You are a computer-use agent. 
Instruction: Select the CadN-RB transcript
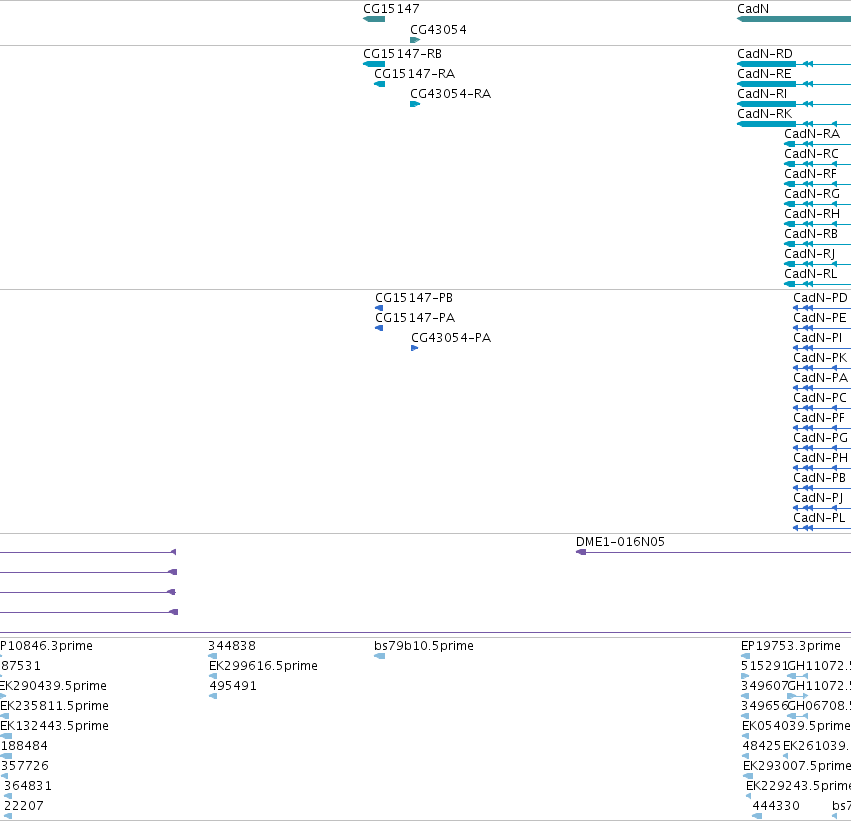(817, 244)
